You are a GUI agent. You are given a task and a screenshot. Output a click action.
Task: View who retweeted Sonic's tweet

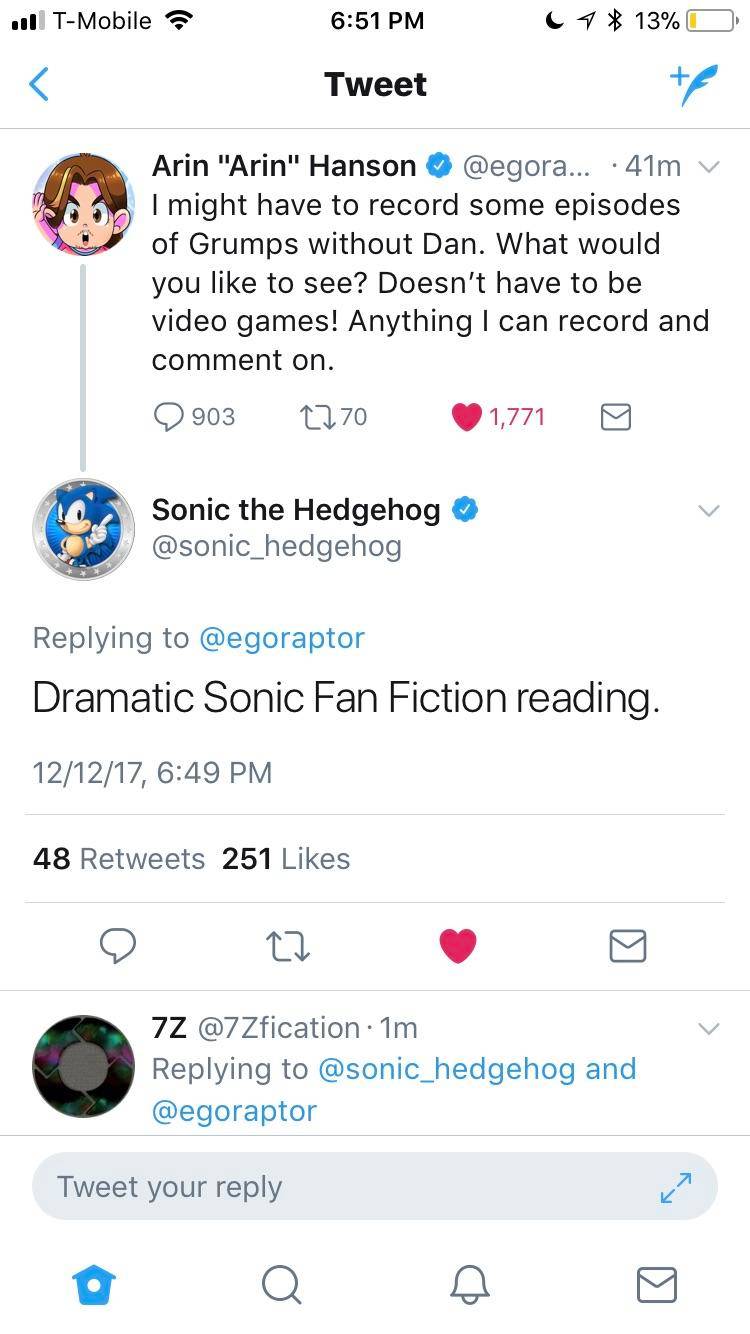(x=118, y=858)
